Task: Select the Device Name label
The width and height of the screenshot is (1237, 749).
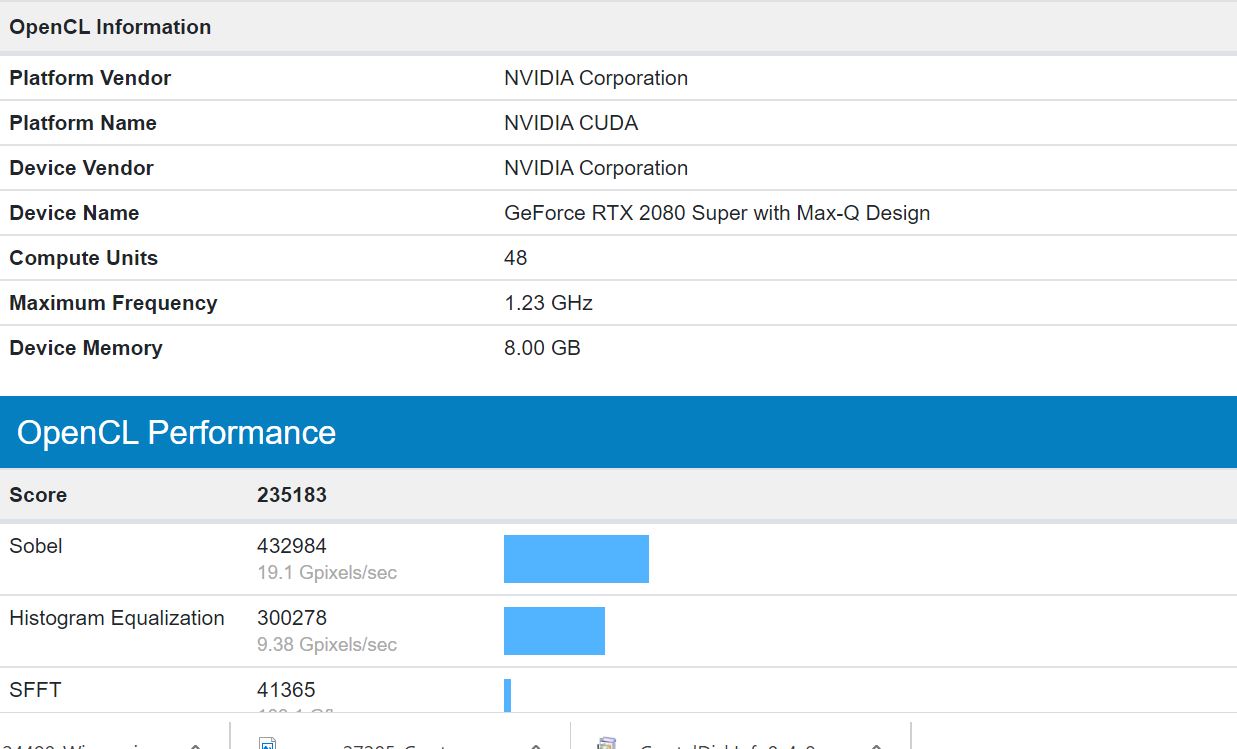Action: [74, 213]
